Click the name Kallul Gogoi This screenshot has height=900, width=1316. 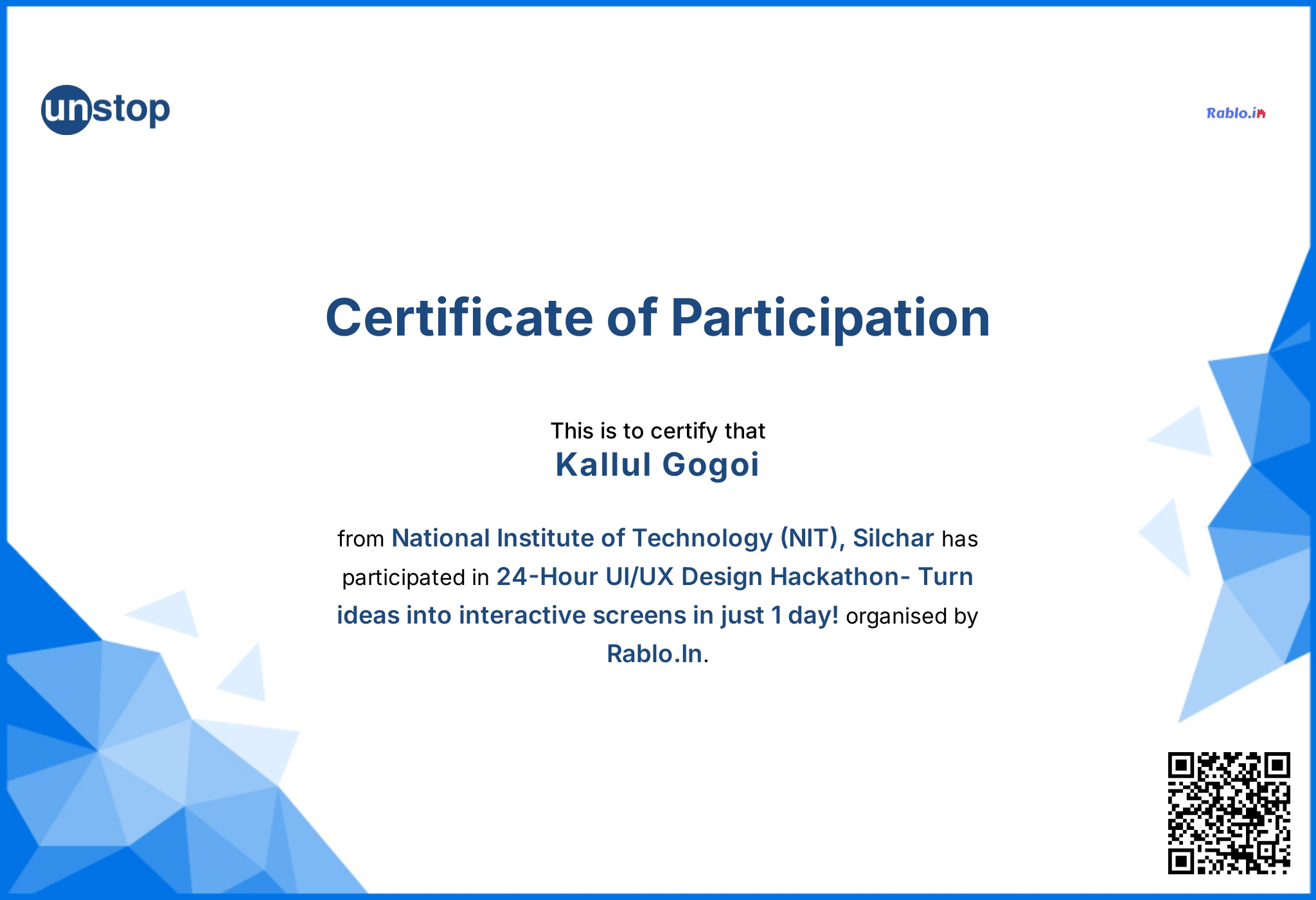[x=657, y=465]
